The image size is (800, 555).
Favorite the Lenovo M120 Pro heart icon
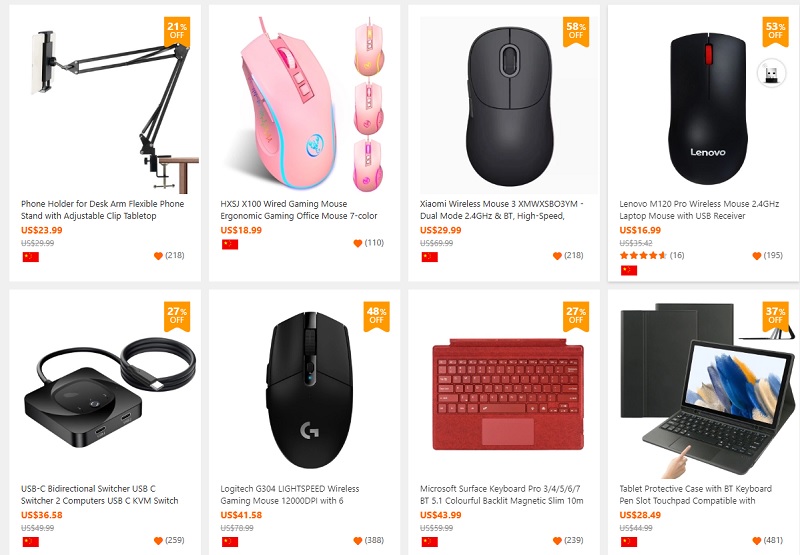(757, 256)
